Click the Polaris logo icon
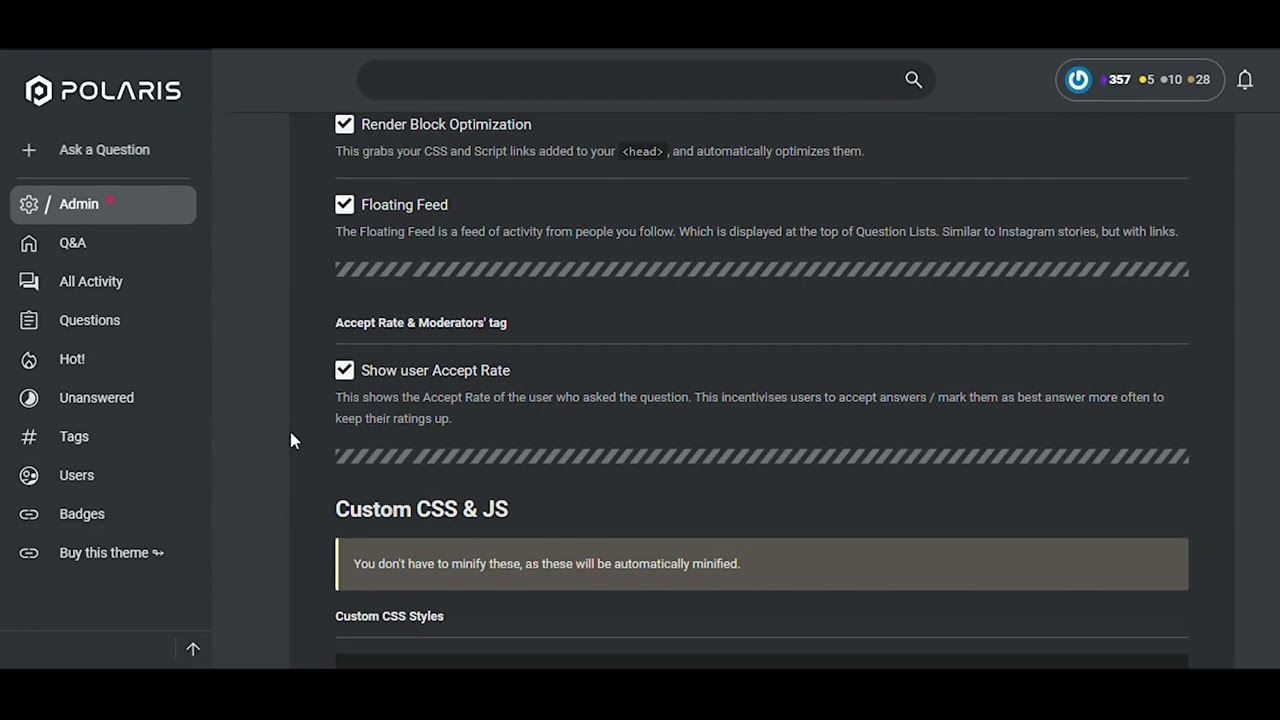 [x=38, y=91]
